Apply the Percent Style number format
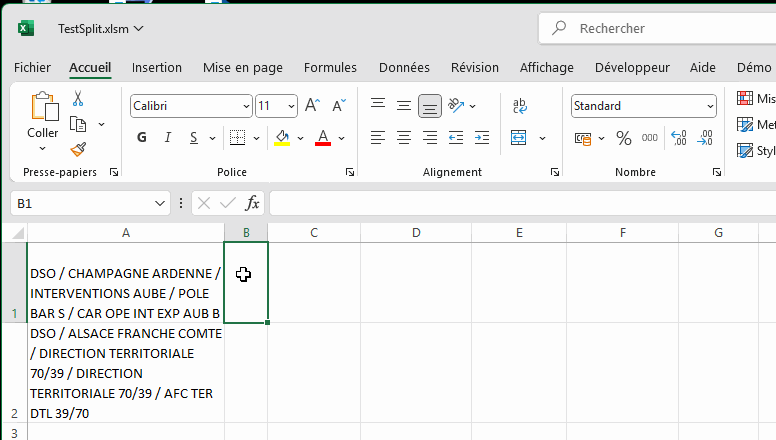This screenshot has width=776, height=440. pyautogui.click(x=623, y=138)
